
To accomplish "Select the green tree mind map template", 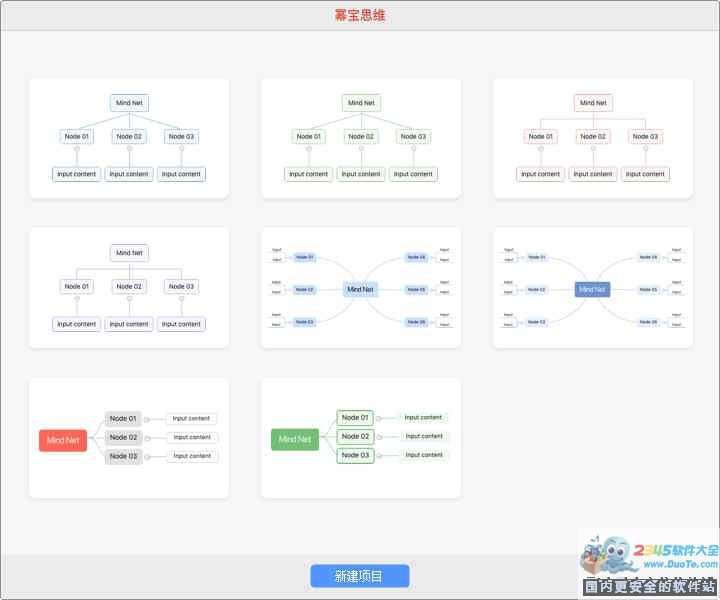I will coord(361,139).
